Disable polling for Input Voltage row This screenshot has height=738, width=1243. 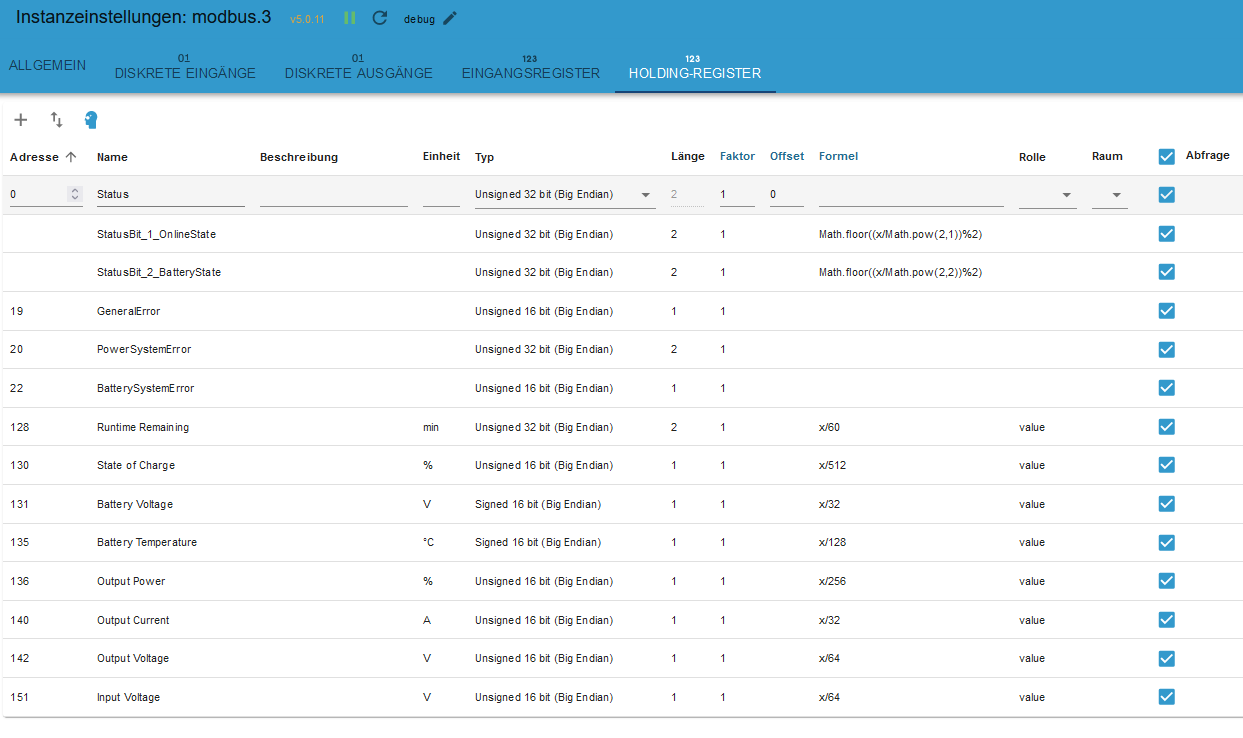pos(1166,697)
